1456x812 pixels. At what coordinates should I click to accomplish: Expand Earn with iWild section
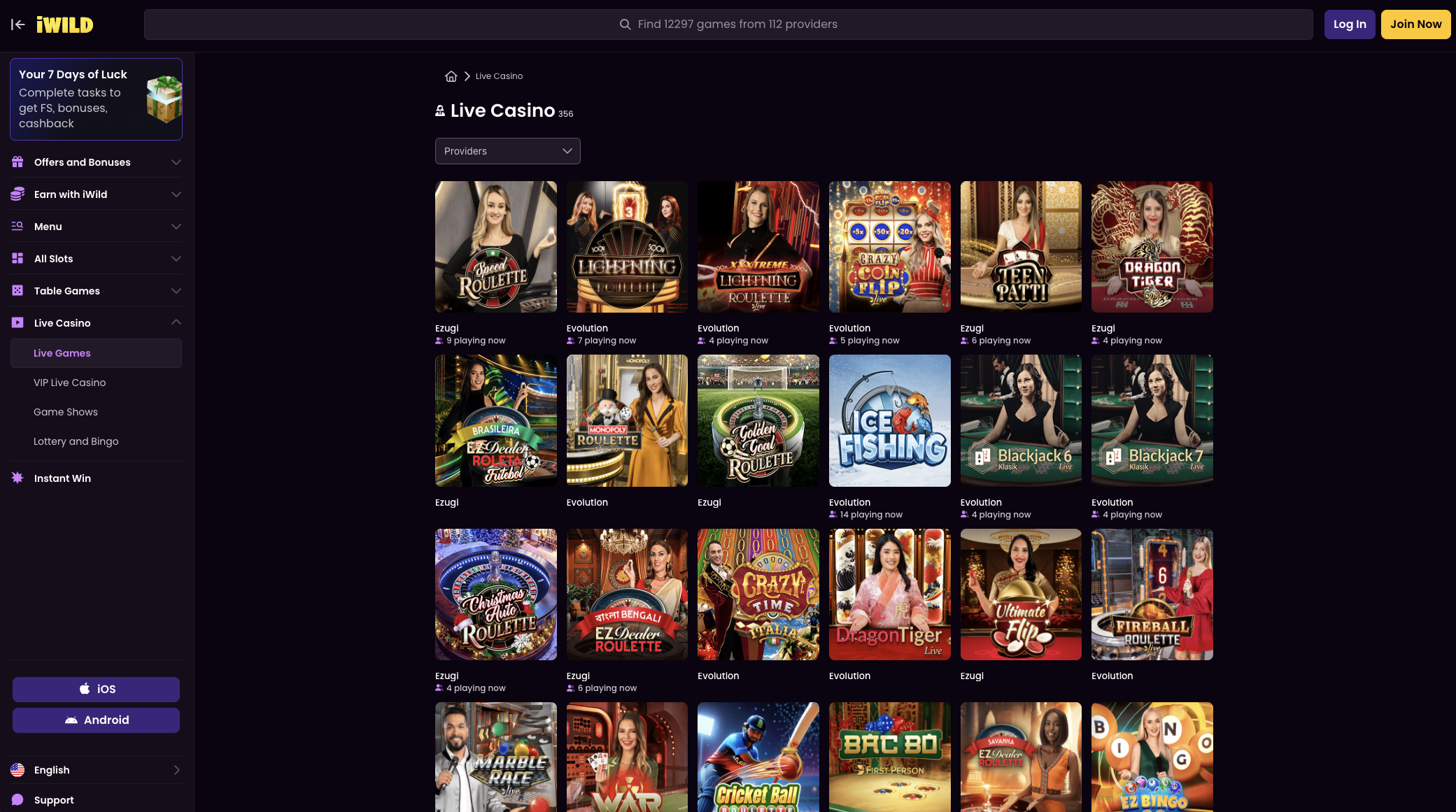click(x=176, y=194)
